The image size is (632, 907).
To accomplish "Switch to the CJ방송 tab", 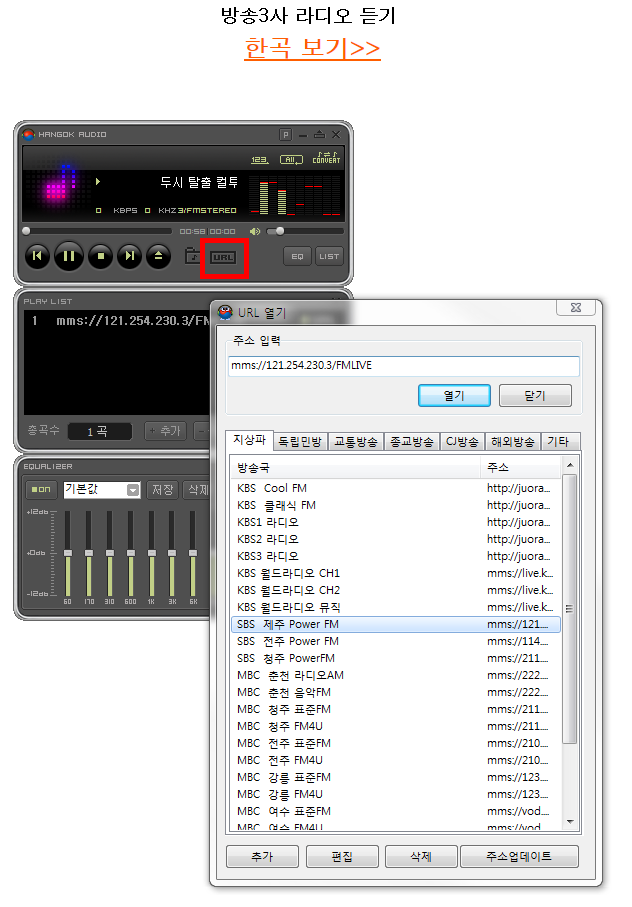I will pos(462,442).
